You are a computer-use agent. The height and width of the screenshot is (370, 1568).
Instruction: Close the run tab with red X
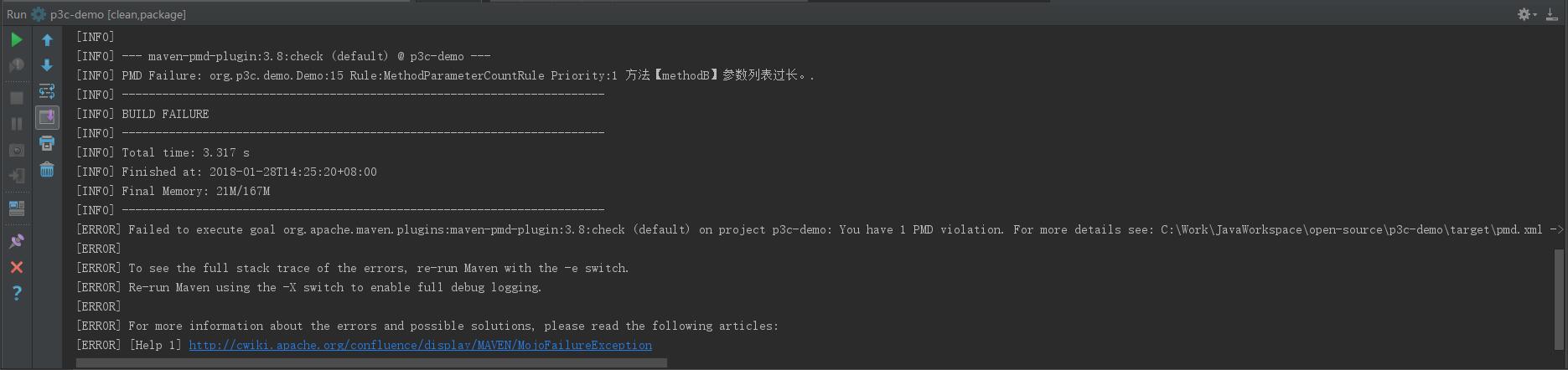16,267
